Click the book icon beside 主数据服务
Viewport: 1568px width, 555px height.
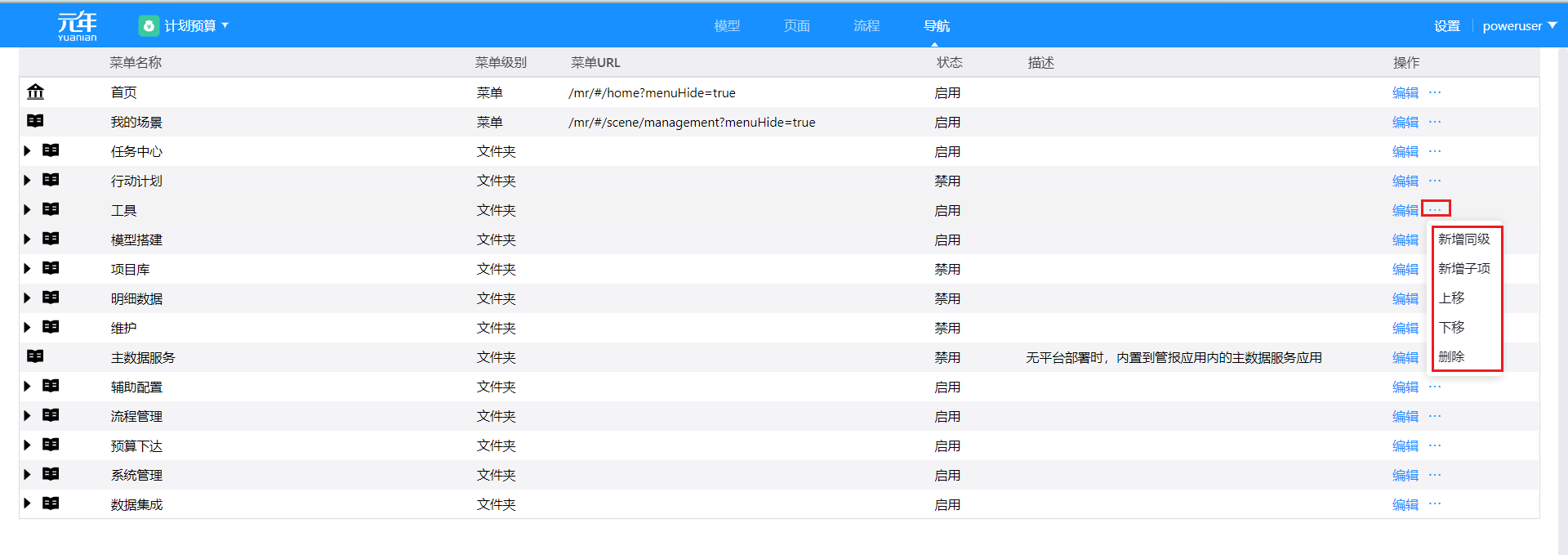click(35, 356)
